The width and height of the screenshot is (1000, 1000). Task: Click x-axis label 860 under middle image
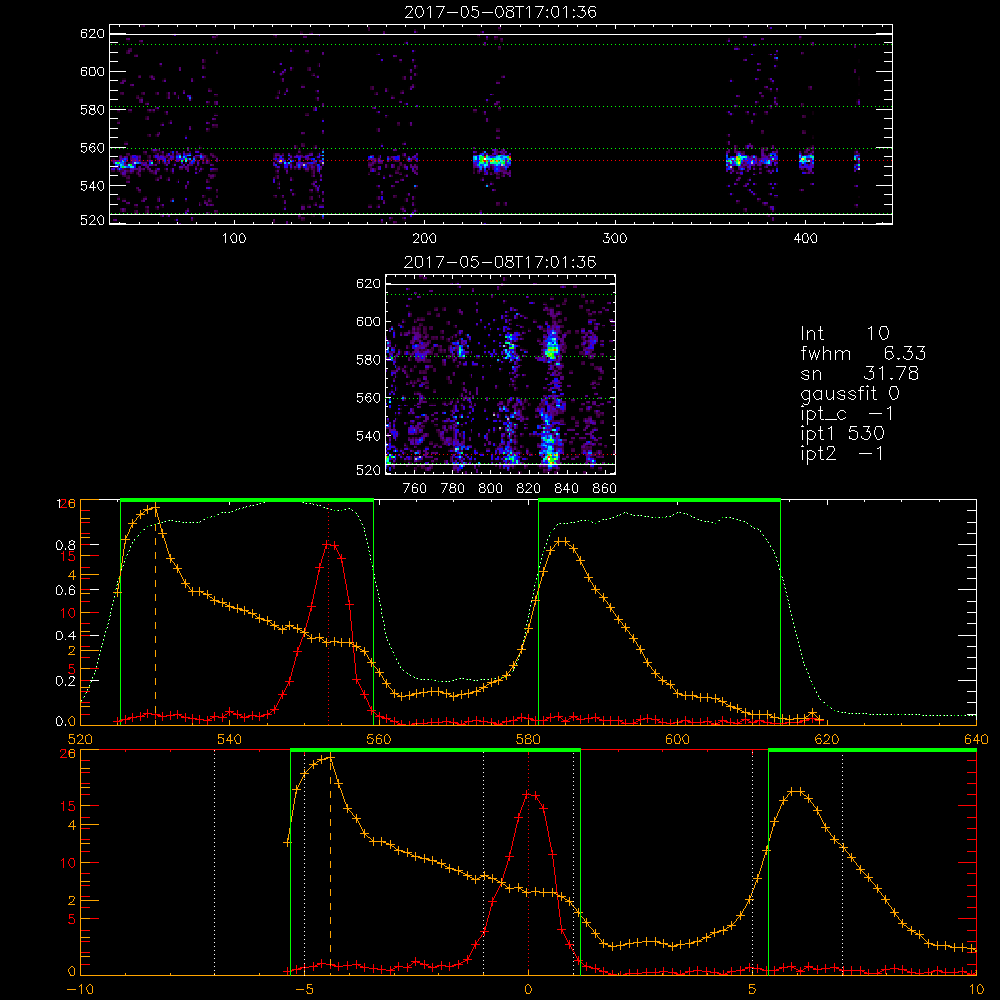click(605, 489)
